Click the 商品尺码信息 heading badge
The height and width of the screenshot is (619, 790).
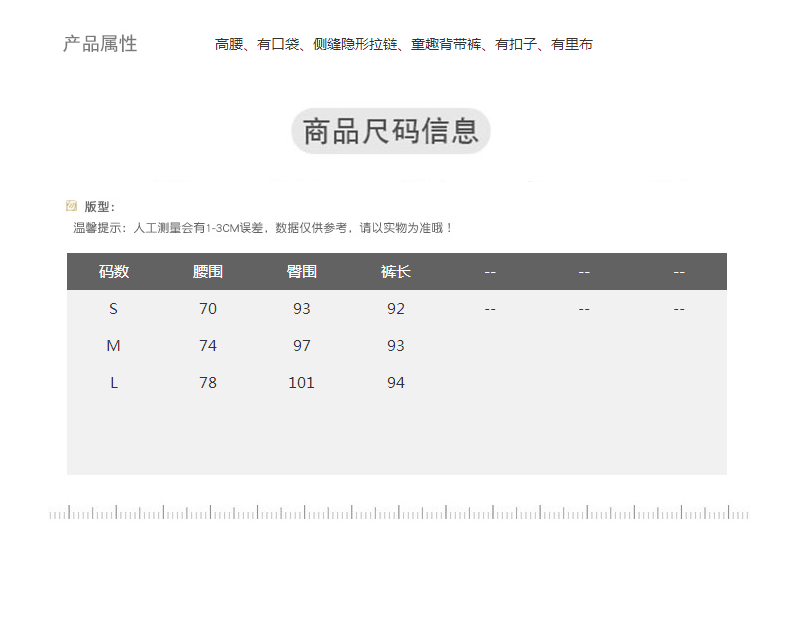pyautogui.click(x=391, y=131)
